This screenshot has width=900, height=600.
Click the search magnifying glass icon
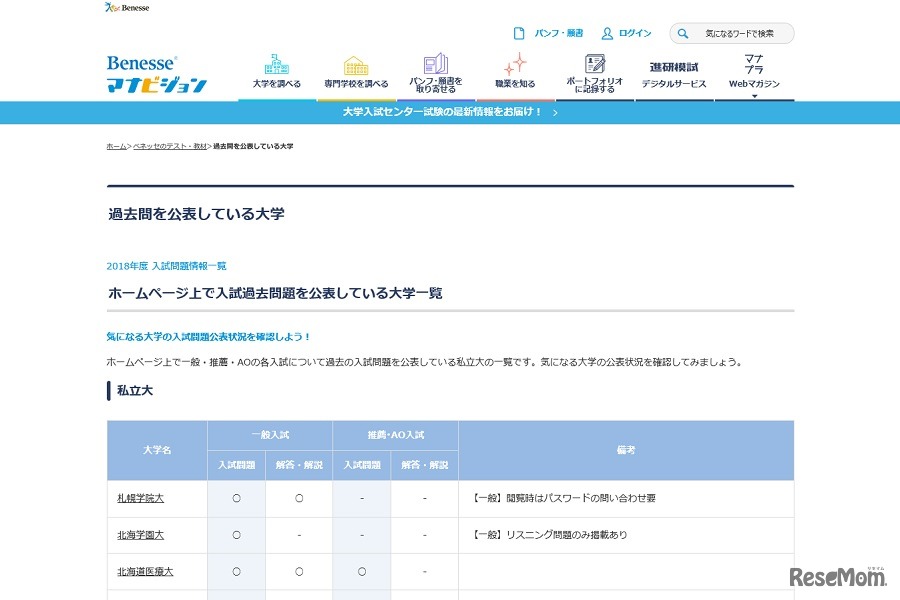pos(683,34)
